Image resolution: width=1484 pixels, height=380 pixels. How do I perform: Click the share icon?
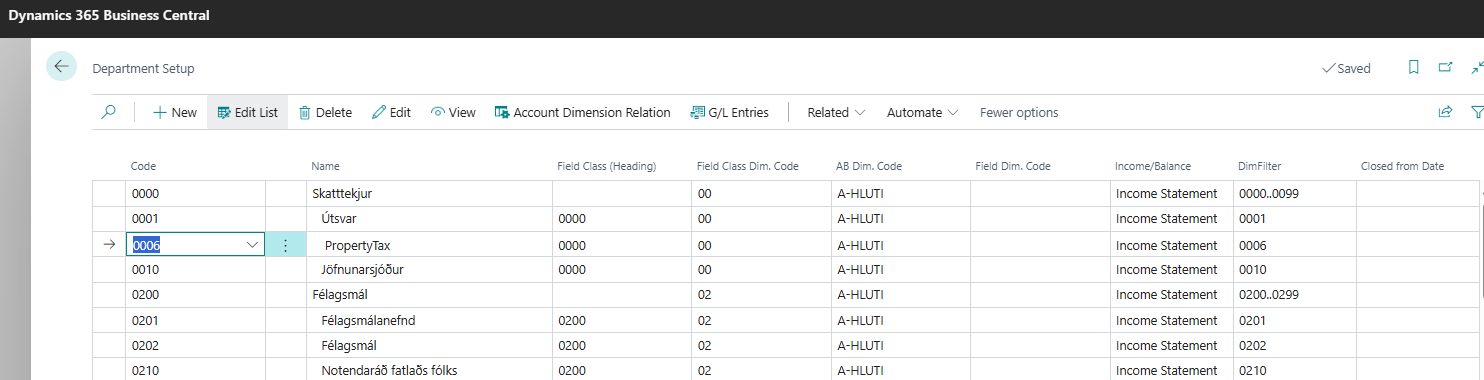point(1445,112)
